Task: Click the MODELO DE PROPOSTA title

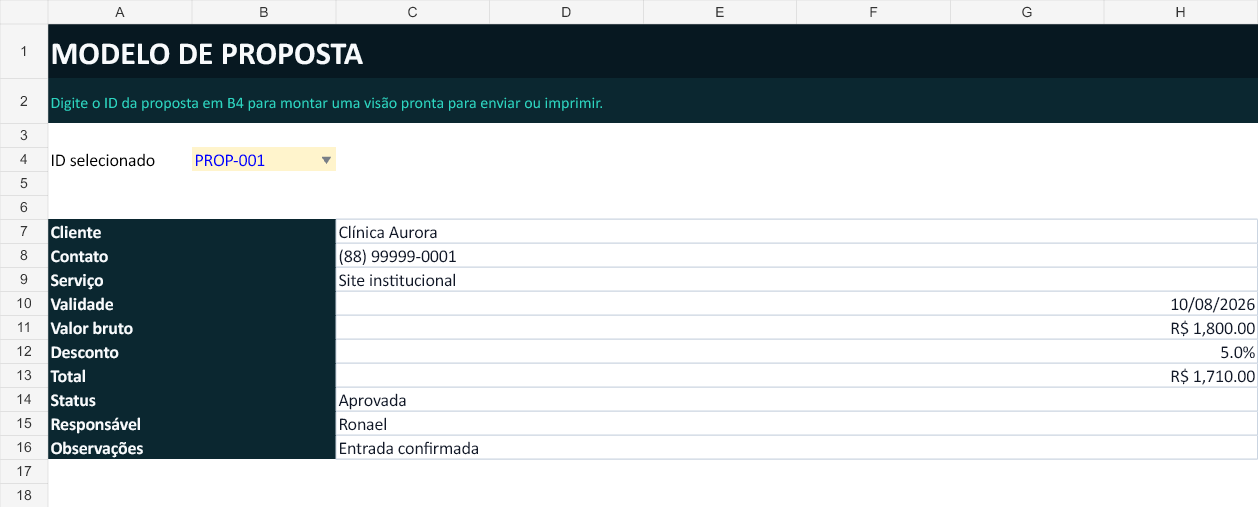Action: point(207,55)
